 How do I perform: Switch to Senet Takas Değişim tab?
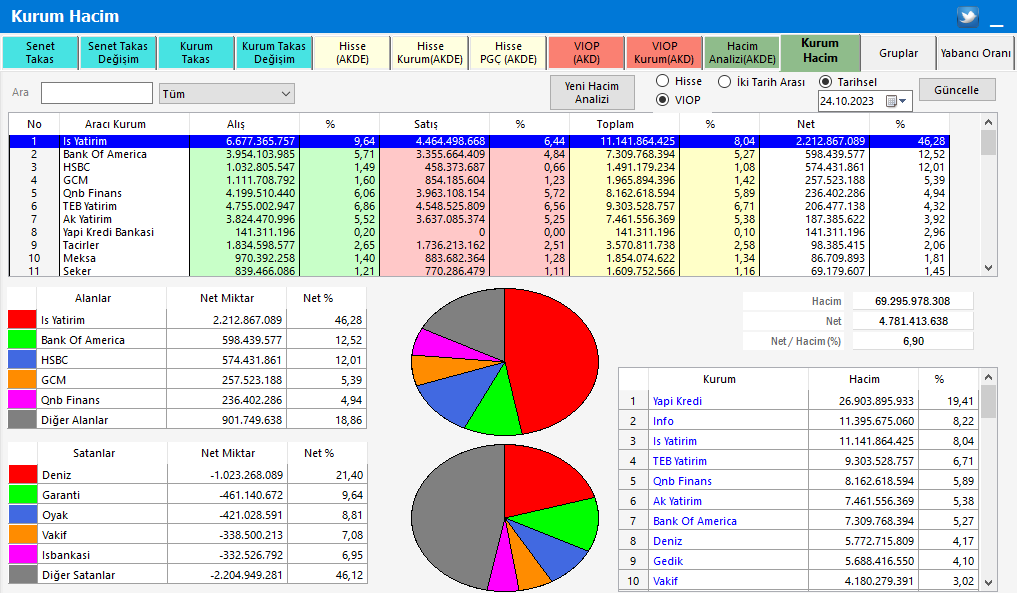pos(118,53)
